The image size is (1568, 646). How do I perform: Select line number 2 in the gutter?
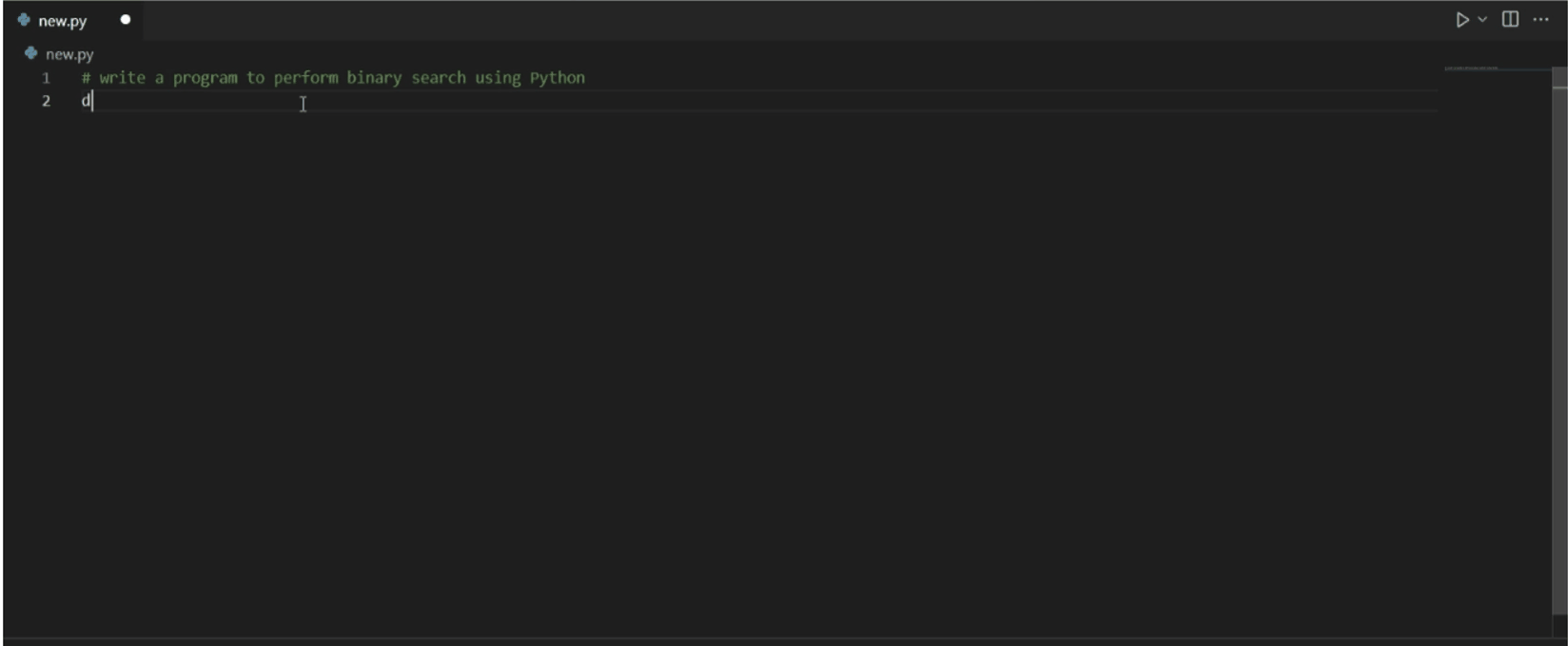[x=46, y=101]
